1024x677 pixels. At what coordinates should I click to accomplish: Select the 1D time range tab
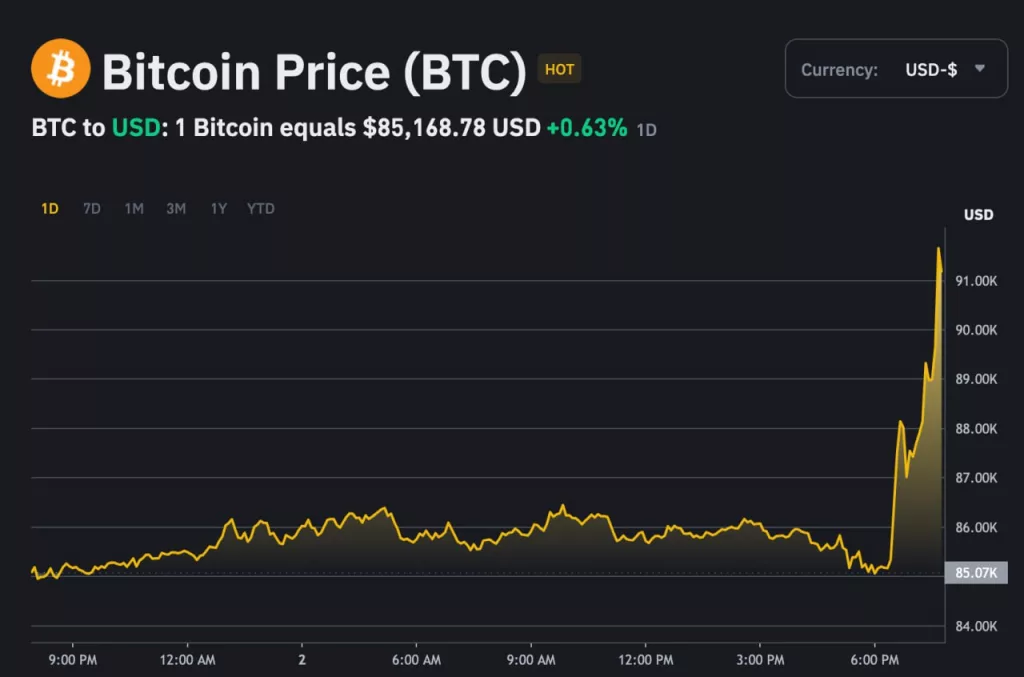[50, 209]
